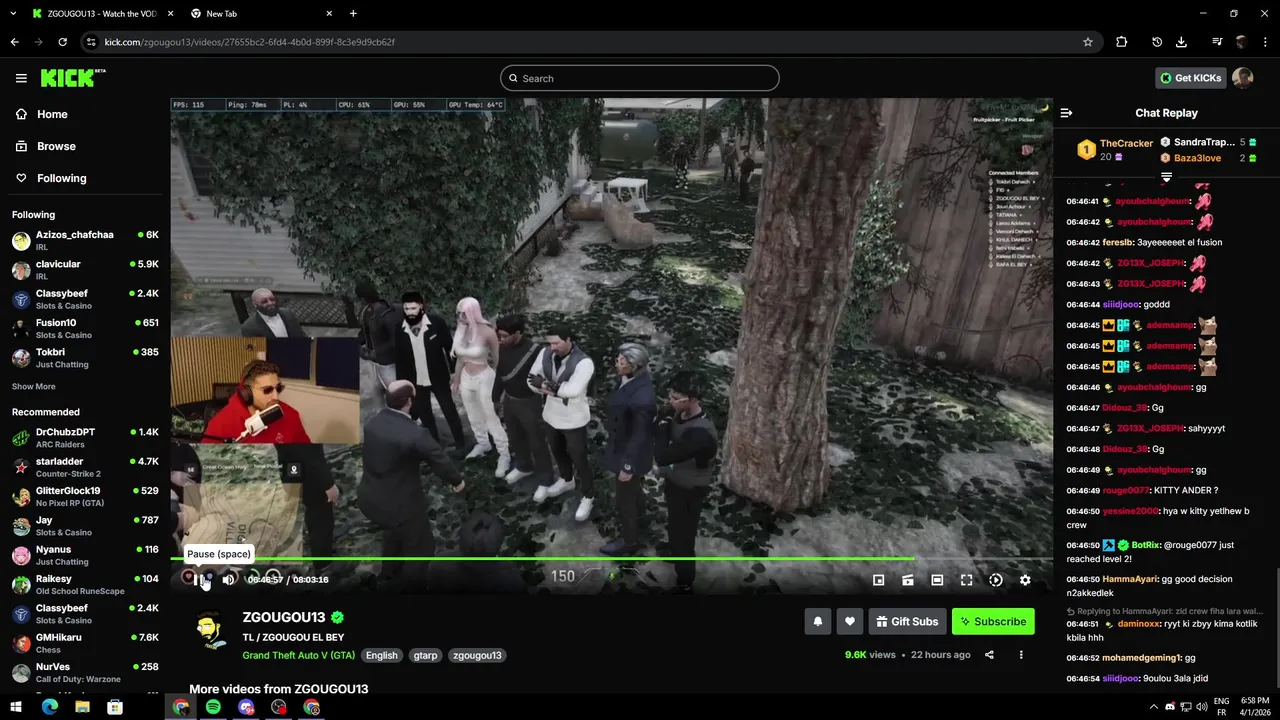Toggle the follow heart for ZGOUGOU13
Viewport: 1280px width, 720px height.
coord(850,621)
